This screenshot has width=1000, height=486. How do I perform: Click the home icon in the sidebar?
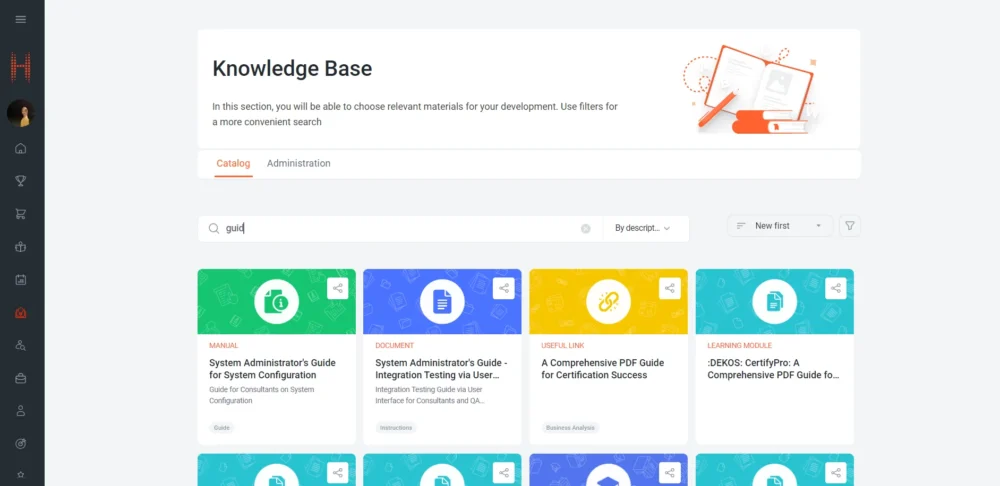point(21,149)
